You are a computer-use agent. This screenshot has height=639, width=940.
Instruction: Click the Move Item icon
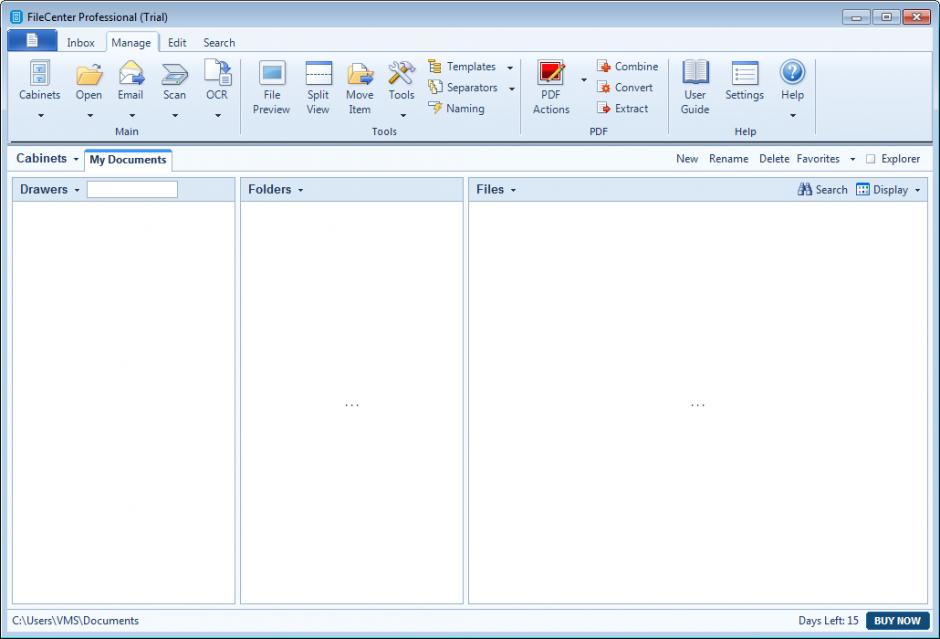pyautogui.click(x=360, y=74)
